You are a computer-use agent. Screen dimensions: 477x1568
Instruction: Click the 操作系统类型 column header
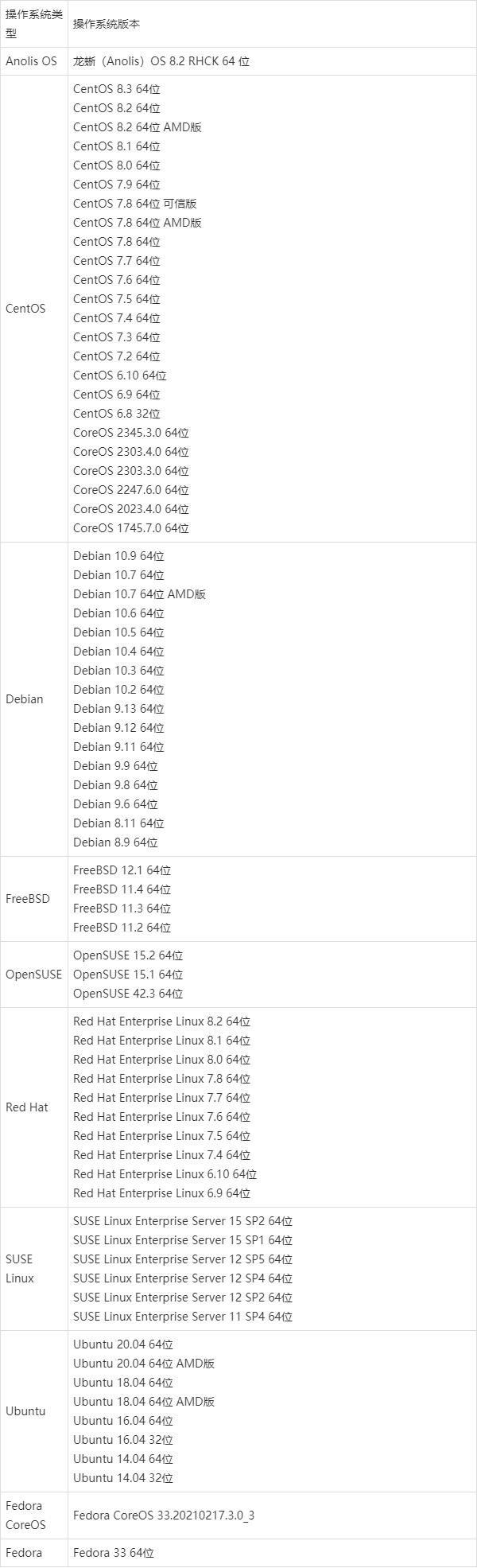(34, 24)
